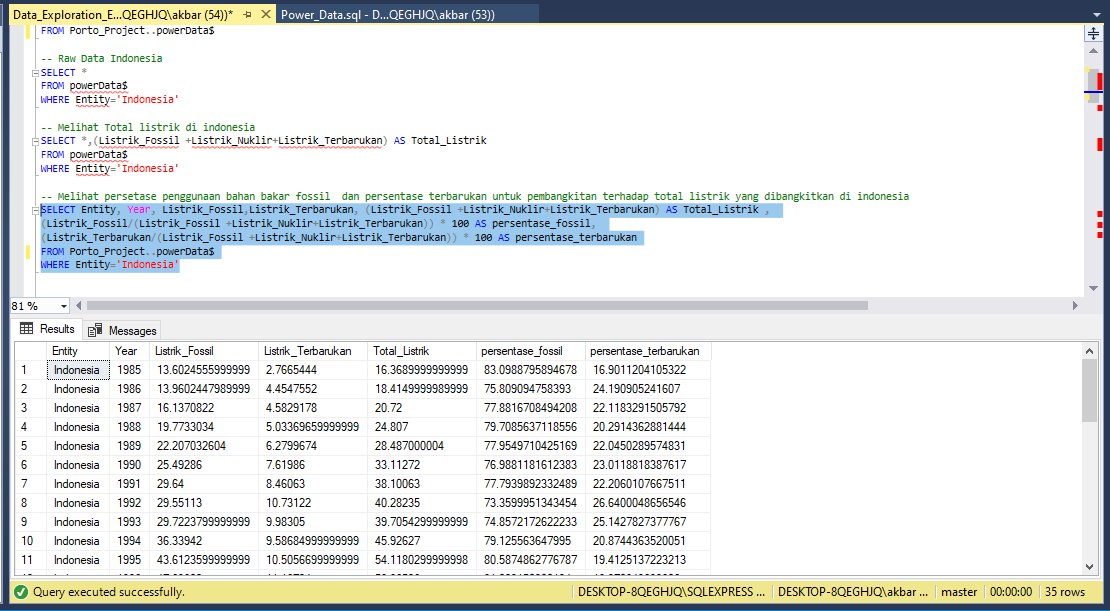Click the editor horizontal scroll right arrow
Image resolution: width=1110 pixels, height=611 pixels.
click(1075, 306)
